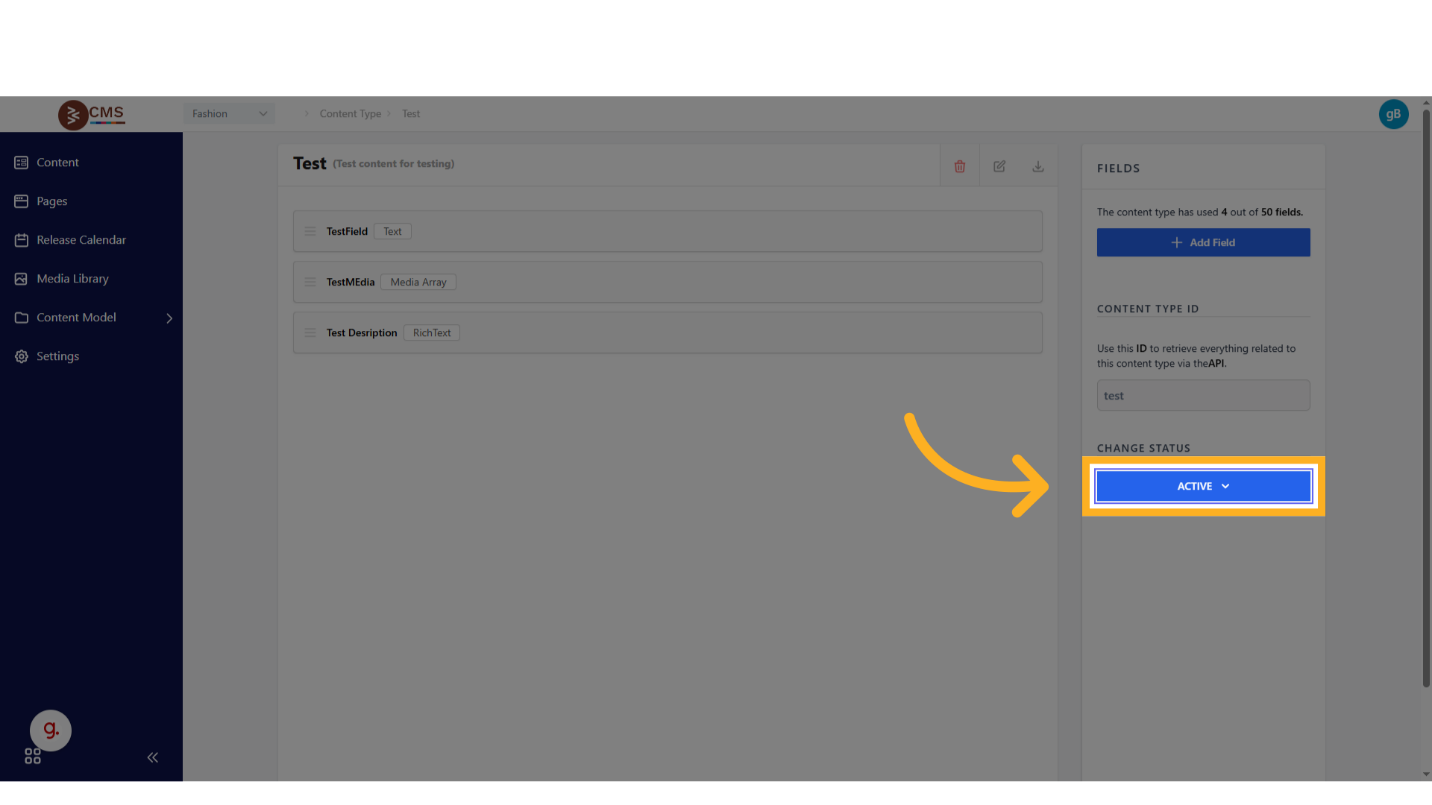Click the red trash delete icon
Viewport: 1432px width, 805px height.
[959, 167]
